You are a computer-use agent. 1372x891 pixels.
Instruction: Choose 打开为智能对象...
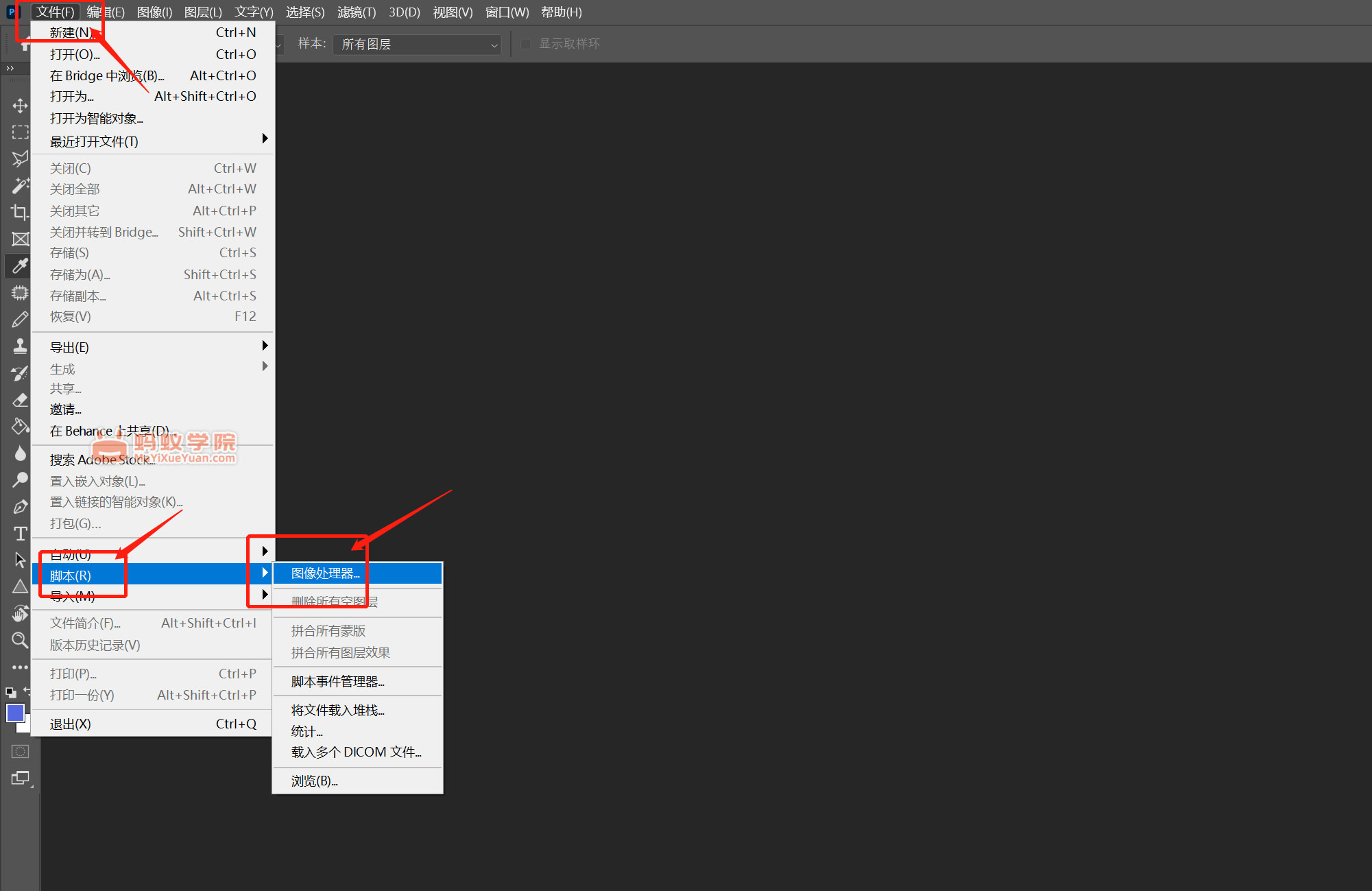click(154, 118)
